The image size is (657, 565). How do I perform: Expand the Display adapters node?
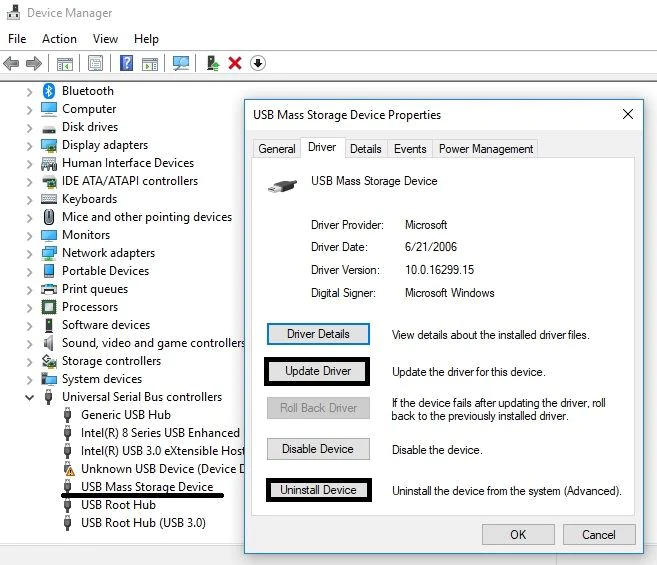(x=29, y=146)
